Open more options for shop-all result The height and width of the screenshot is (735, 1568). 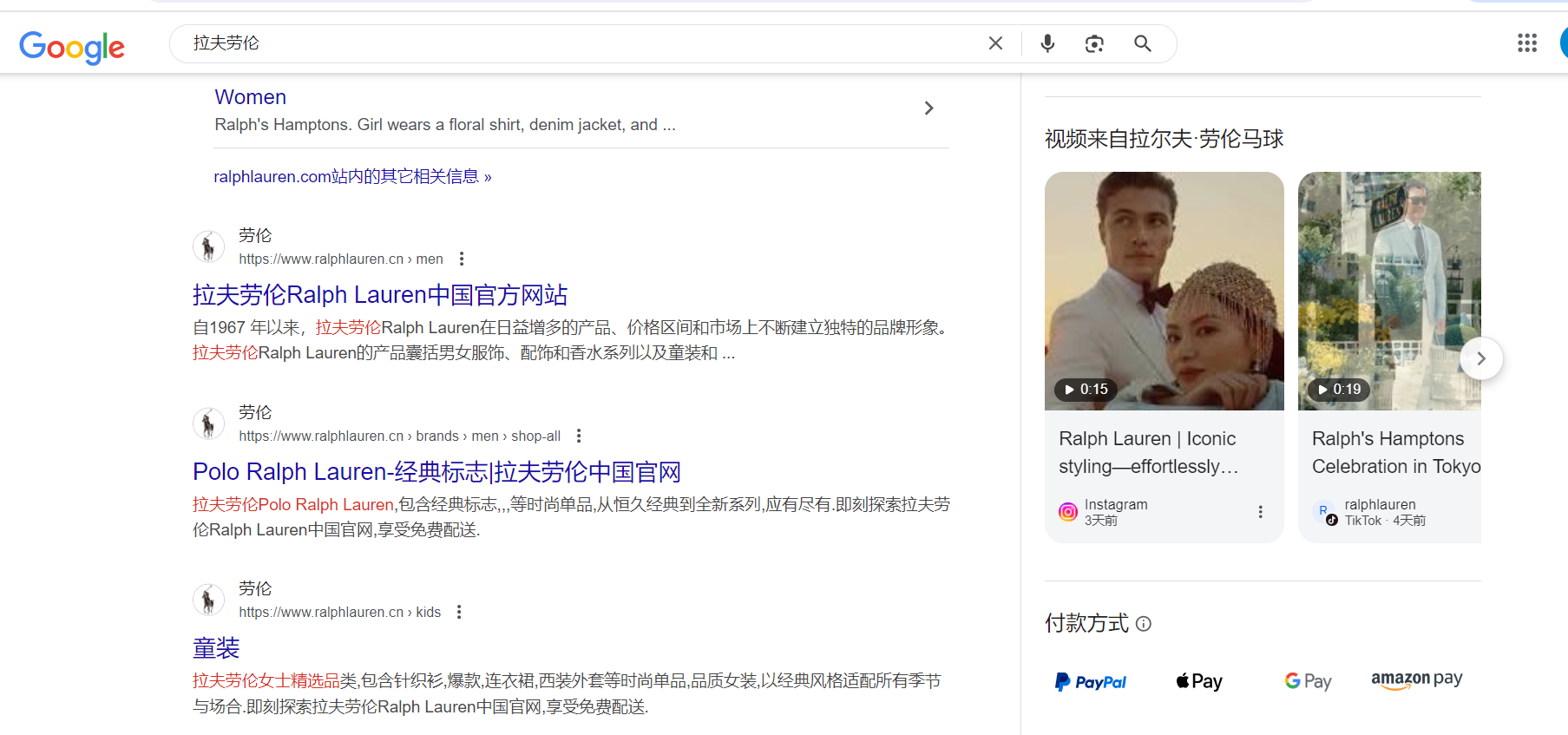[x=579, y=436]
